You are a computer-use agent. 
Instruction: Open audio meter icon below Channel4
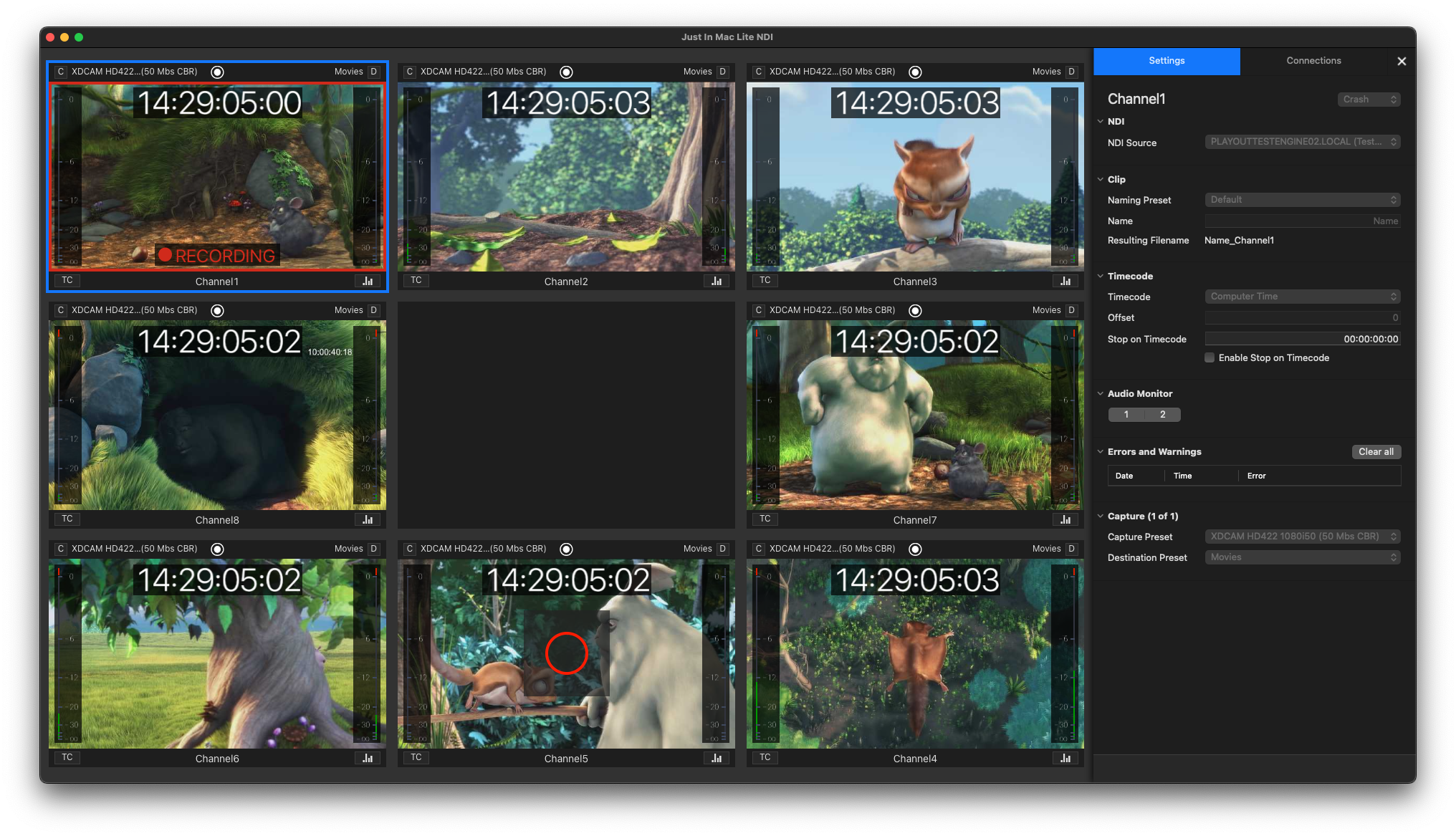1065,758
